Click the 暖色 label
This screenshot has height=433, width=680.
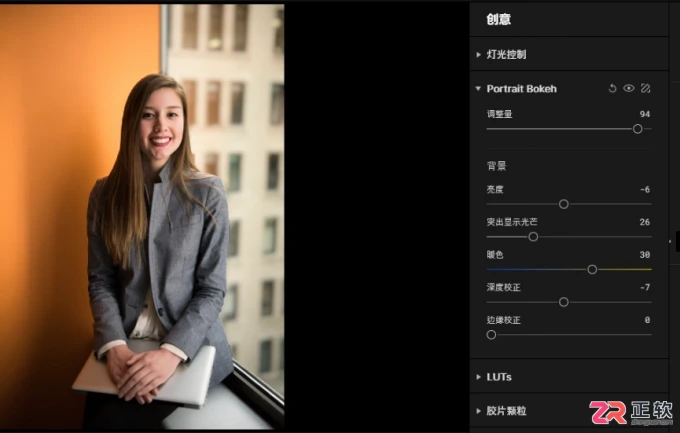pos(495,255)
